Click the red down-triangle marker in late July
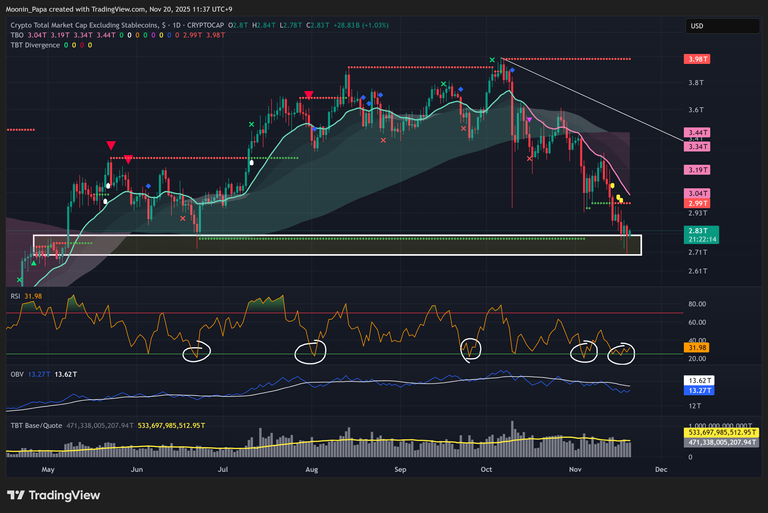Image resolution: width=768 pixels, height=513 pixels. [309, 96]
